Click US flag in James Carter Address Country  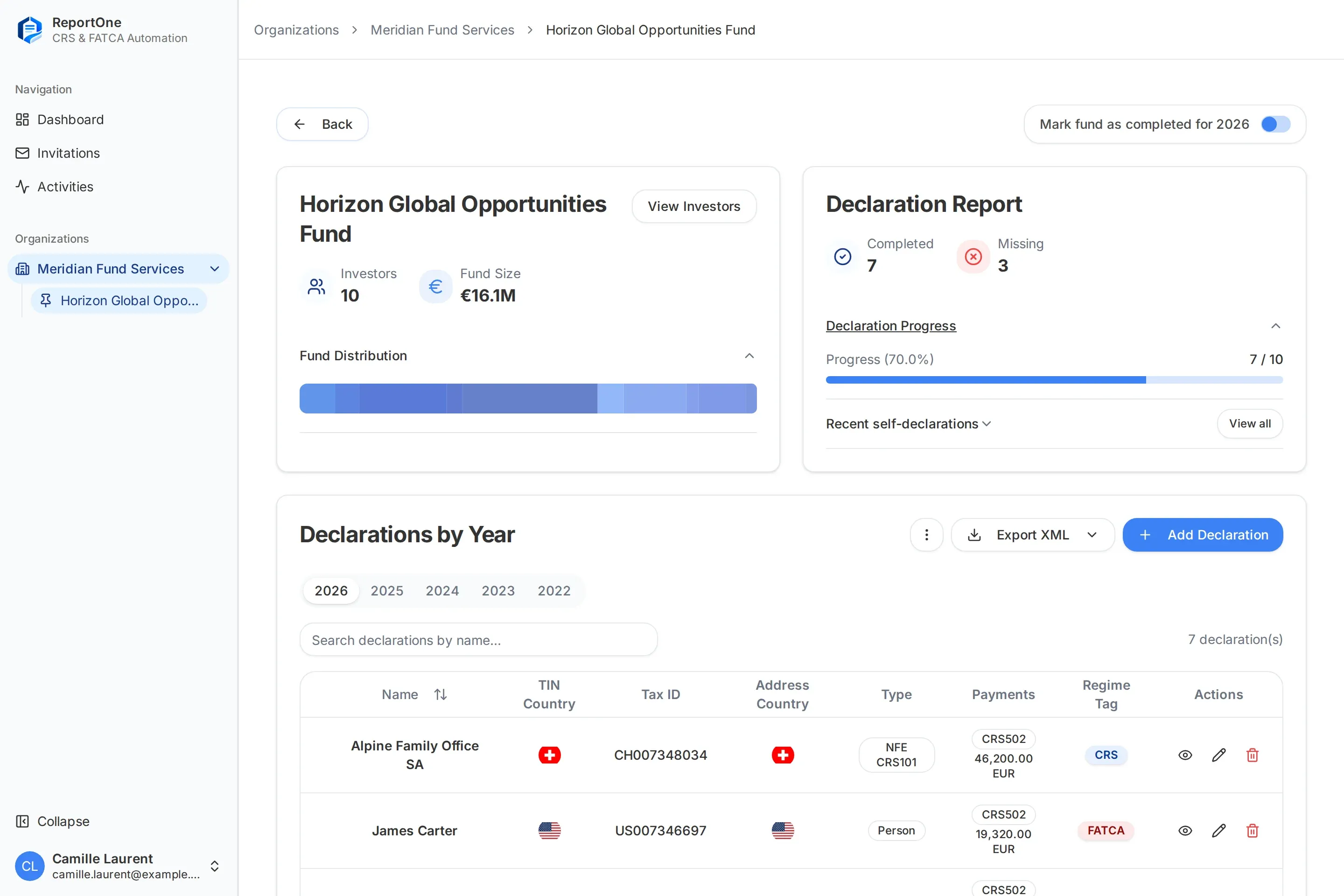click(783, 830)
